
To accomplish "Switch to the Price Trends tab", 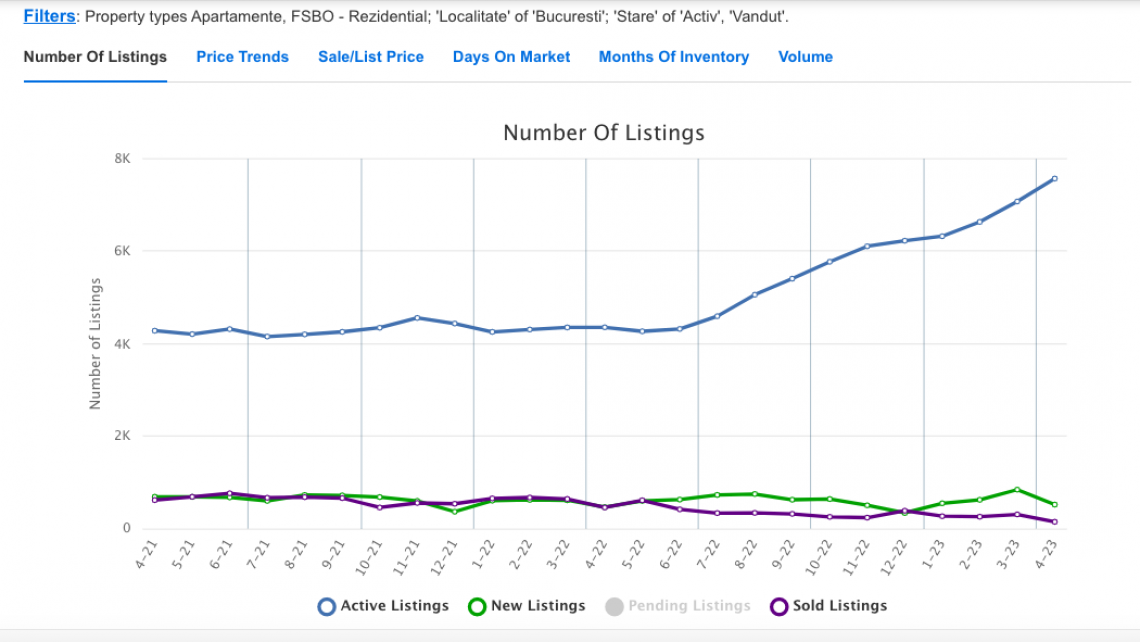I will point(242,57).
